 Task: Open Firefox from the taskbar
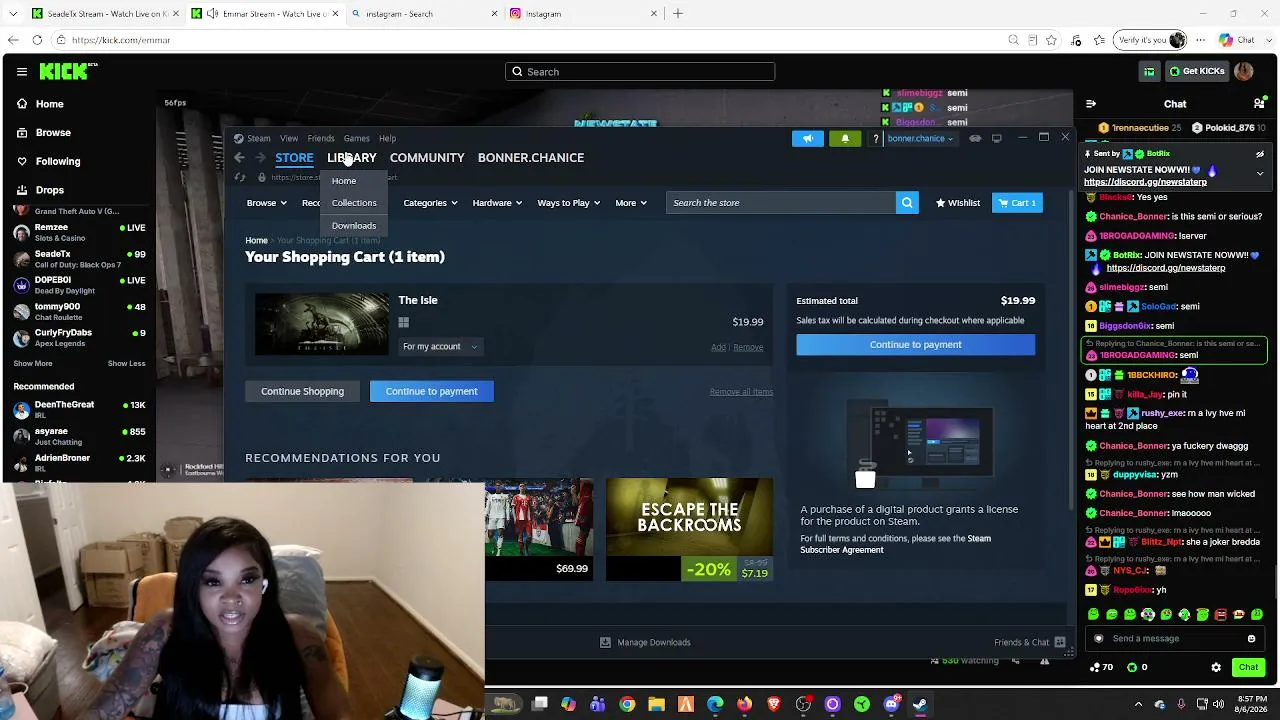click(744, 704)
